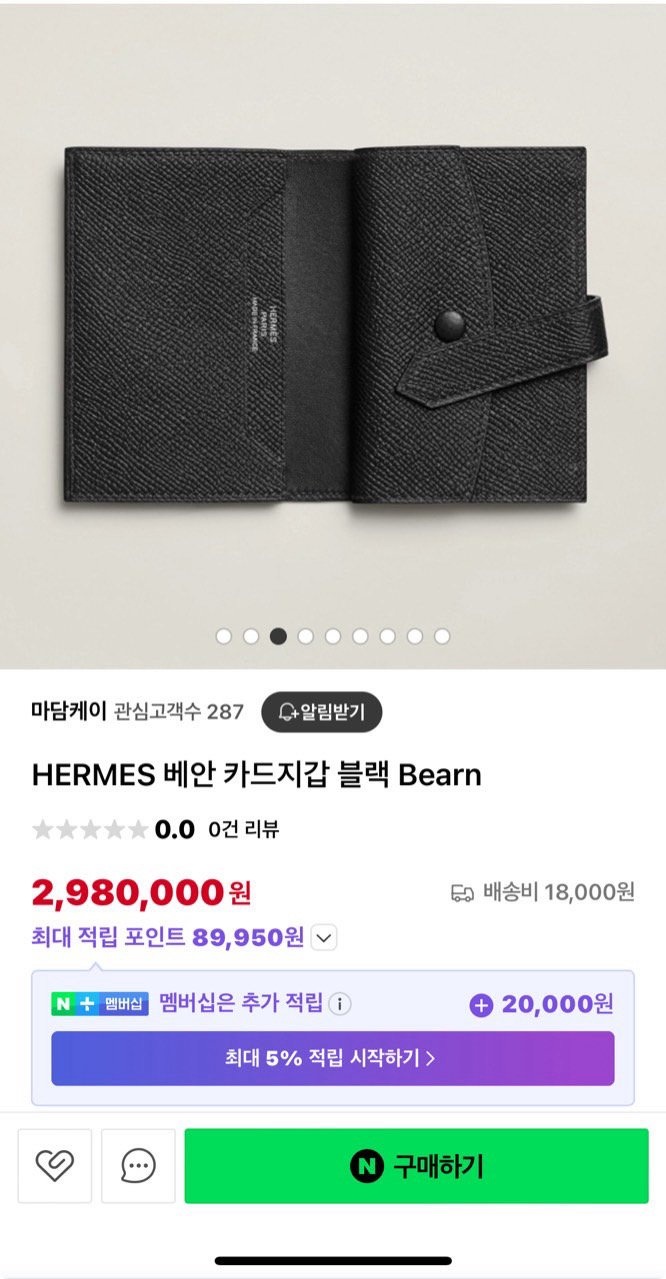This screenshot has width=666, height=1279.
Task: Open the chat inquiry speech bubble icon
Action: click(138, 1166)
